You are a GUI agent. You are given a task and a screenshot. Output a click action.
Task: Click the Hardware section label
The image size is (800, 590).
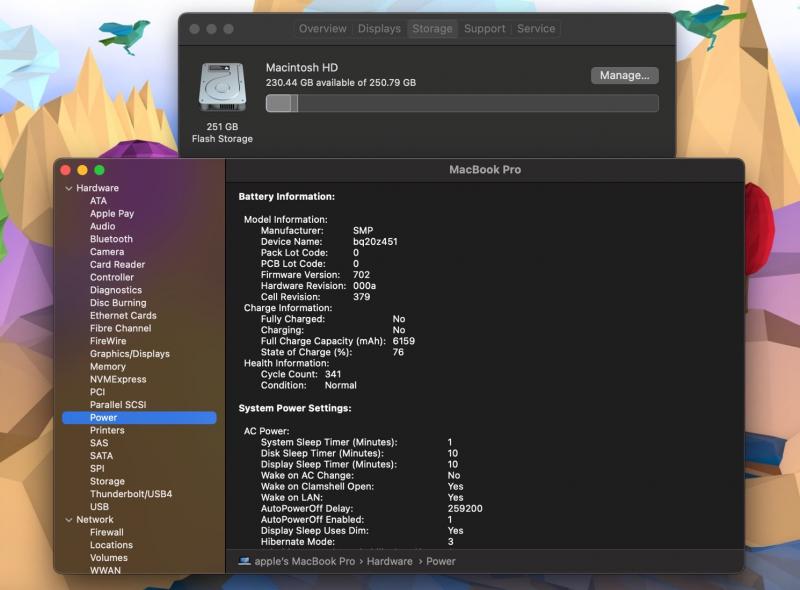(97, 188)
